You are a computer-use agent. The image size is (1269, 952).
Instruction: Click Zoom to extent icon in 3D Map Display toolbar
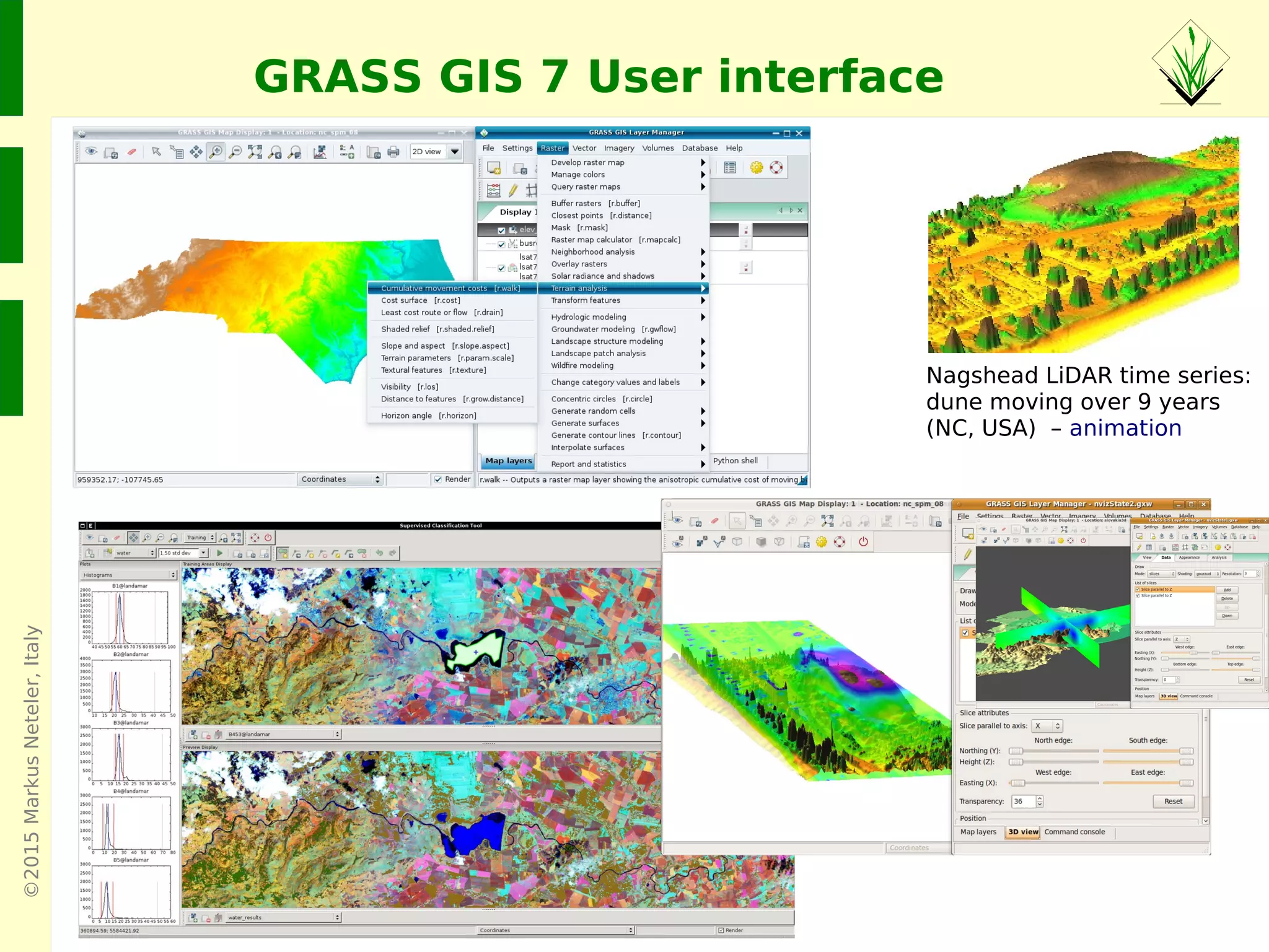click(827, 522)
